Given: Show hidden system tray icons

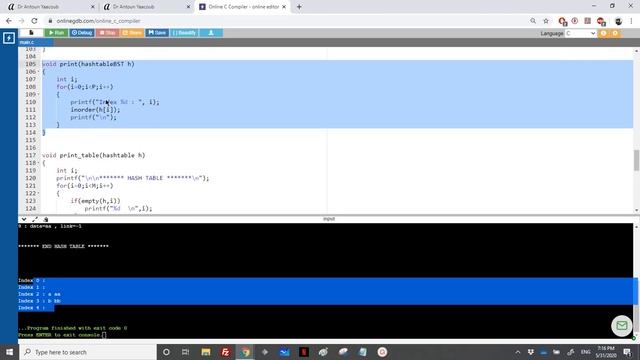Looking at the screenshot, I should click(518, 352).
